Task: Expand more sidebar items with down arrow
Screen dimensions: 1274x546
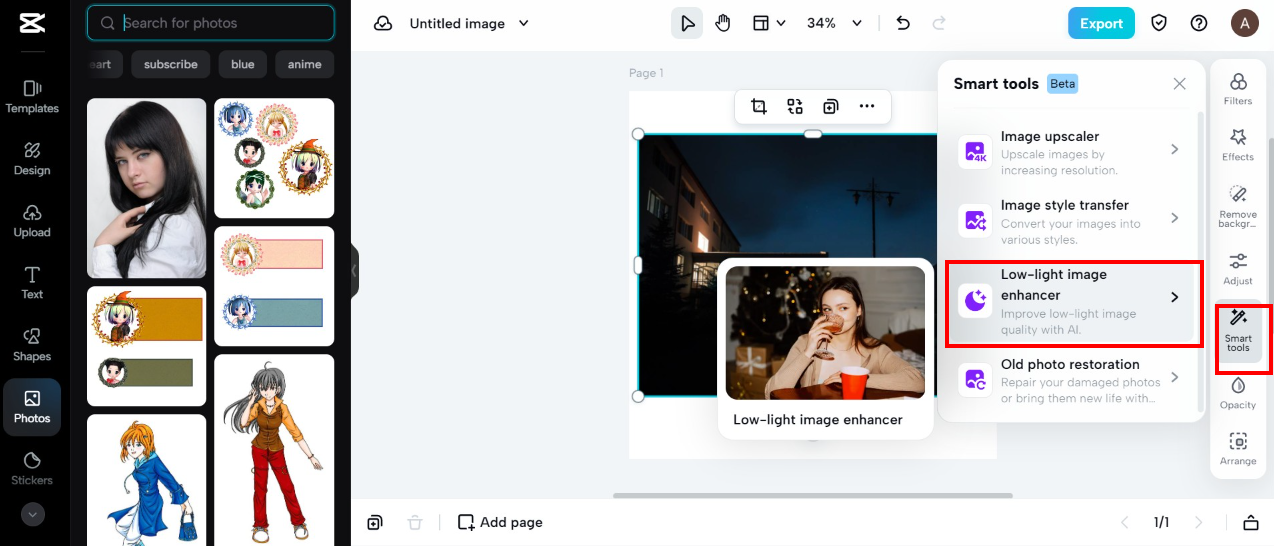Action: 32,515
